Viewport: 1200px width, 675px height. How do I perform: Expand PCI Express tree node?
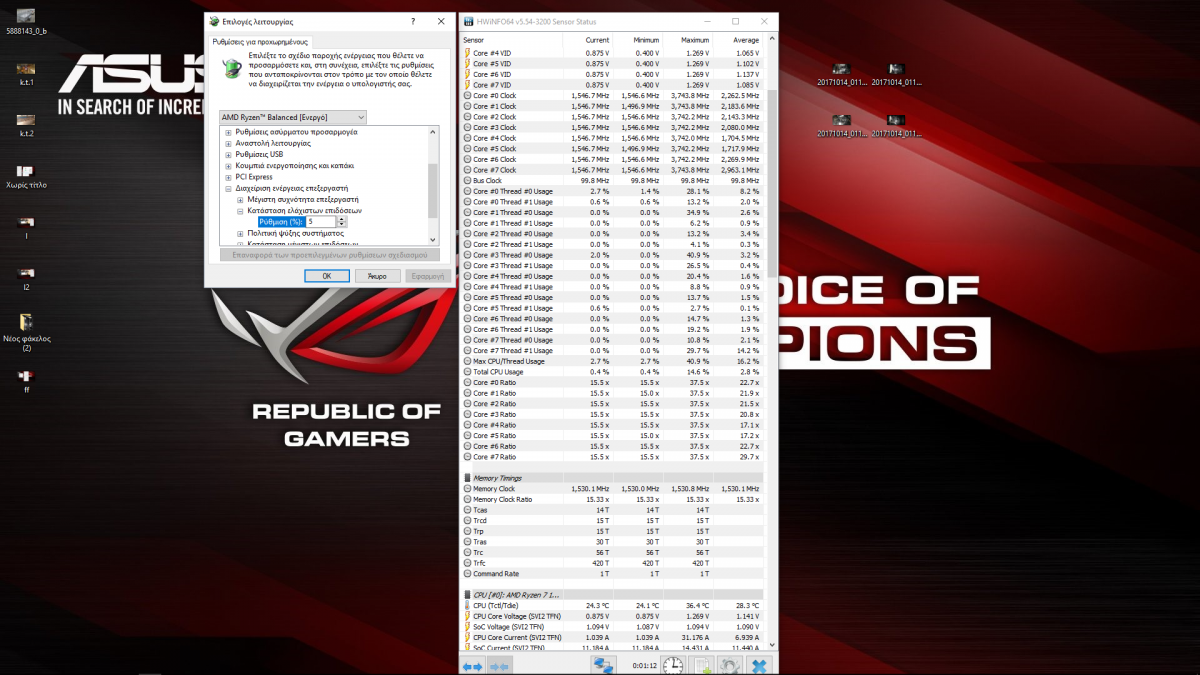coord(228,177)
